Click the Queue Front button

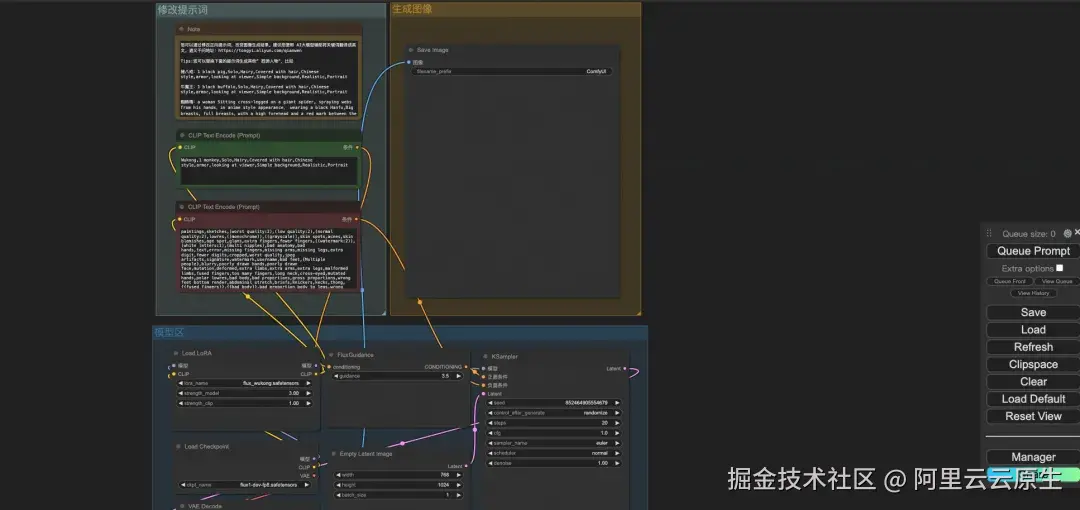(x=1009, y=281)
